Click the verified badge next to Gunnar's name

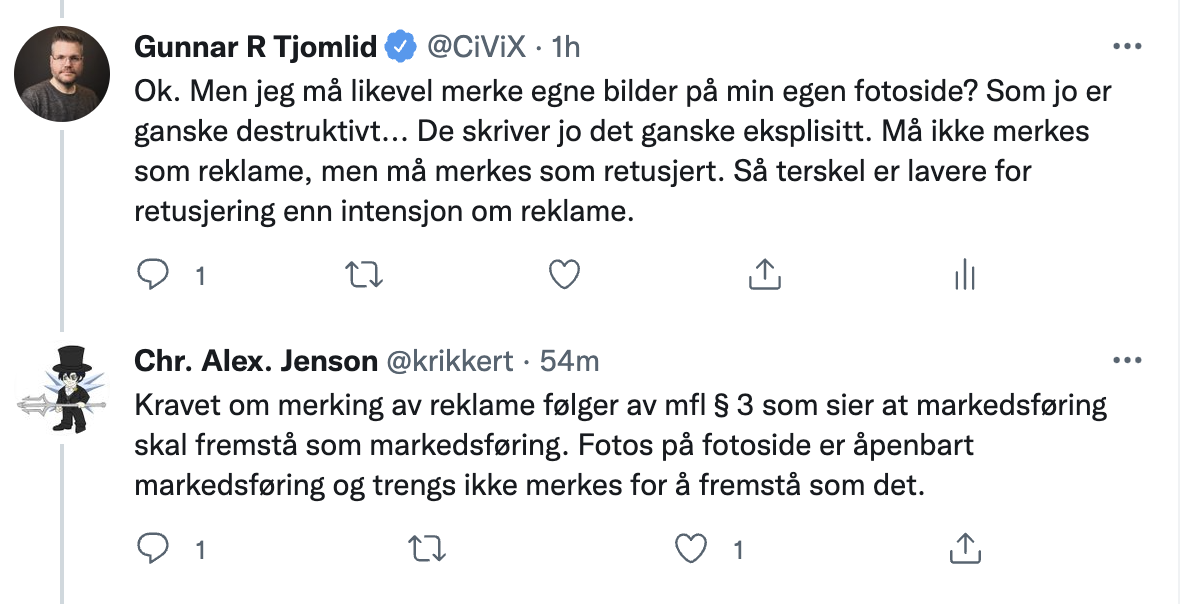click(399, 44)
